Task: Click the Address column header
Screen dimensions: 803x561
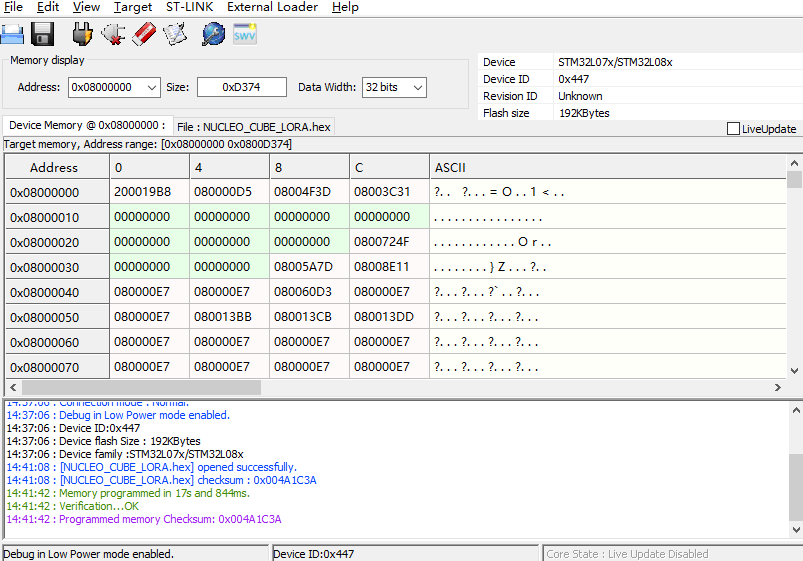Action: pyautogui.click(x=57, y=167)
